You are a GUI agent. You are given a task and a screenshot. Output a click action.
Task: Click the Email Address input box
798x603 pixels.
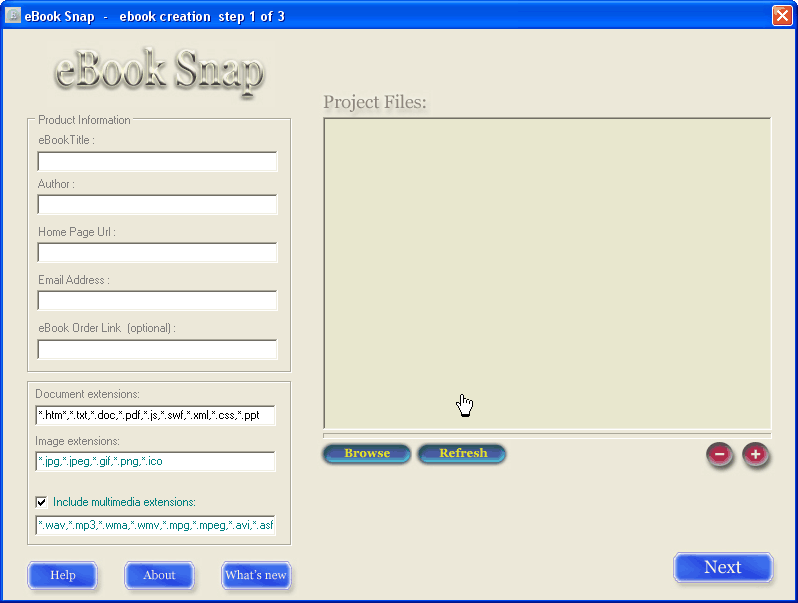[x=157, y=301]
